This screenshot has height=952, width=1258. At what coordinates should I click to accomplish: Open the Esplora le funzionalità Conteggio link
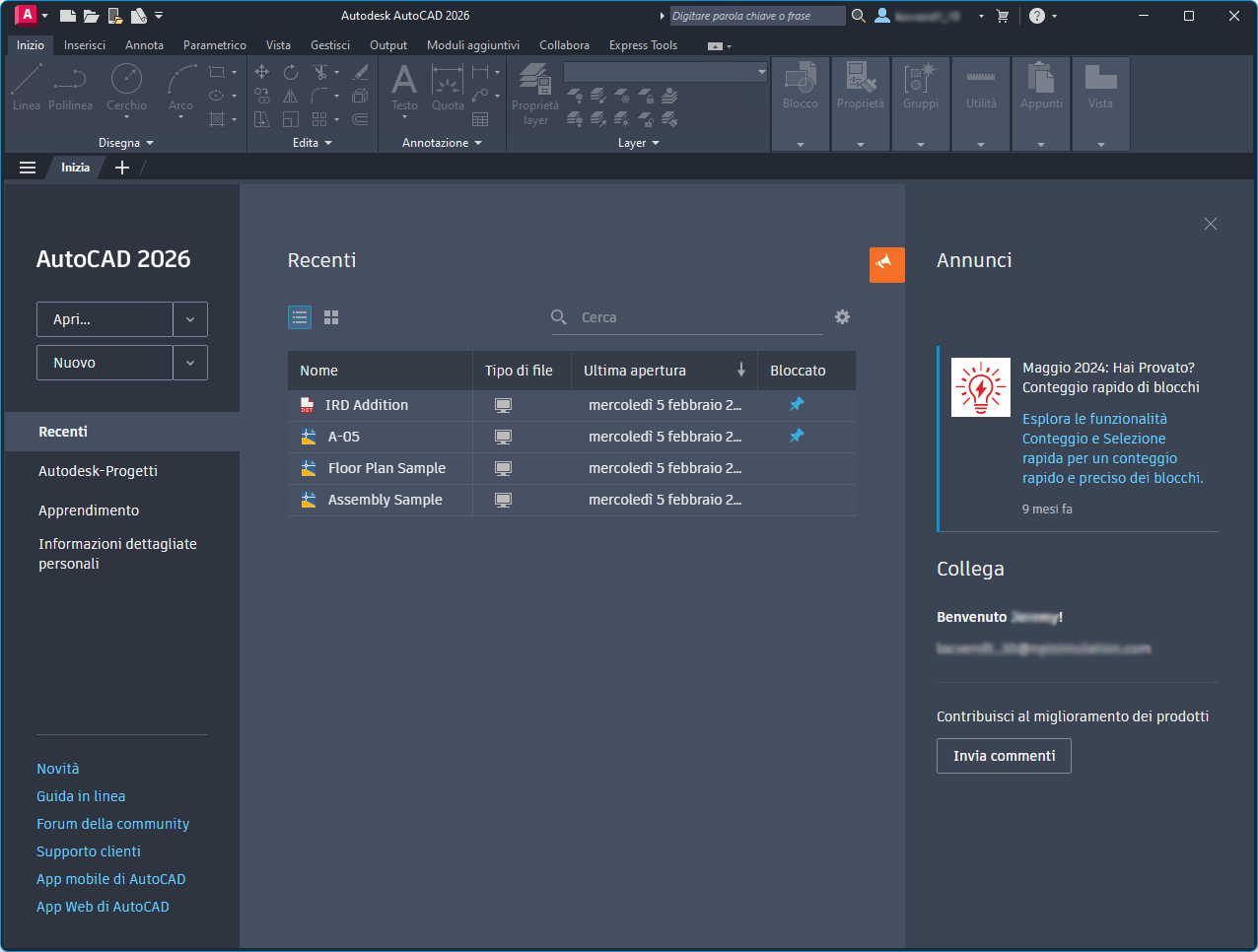point(1113,448)
